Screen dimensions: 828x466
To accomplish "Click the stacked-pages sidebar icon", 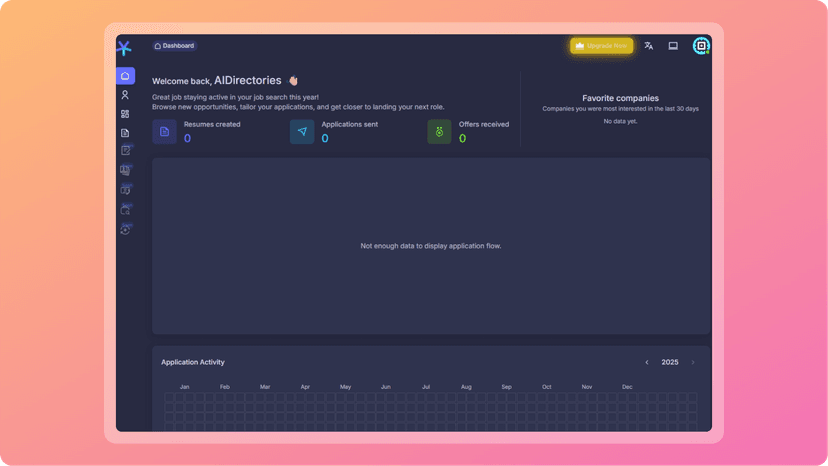I will [125, 170].
